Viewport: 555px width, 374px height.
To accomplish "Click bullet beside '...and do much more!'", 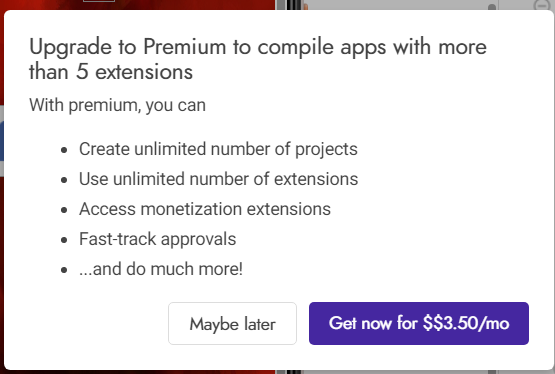I will [64, 270].
